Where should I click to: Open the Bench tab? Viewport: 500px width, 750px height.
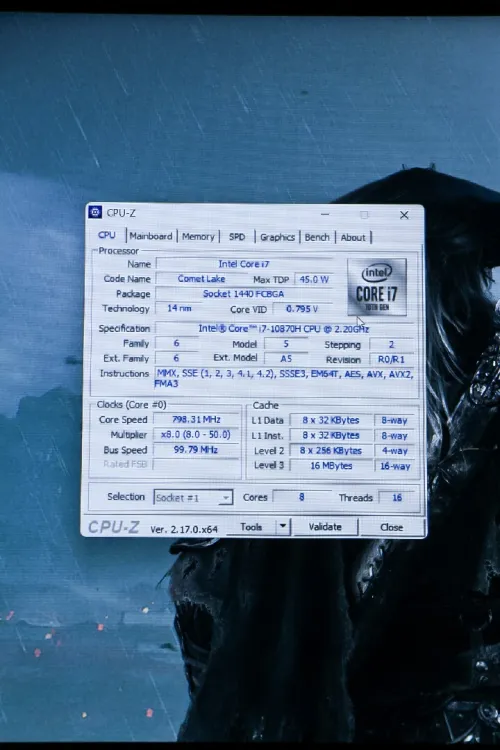click(x=317, y=237)
